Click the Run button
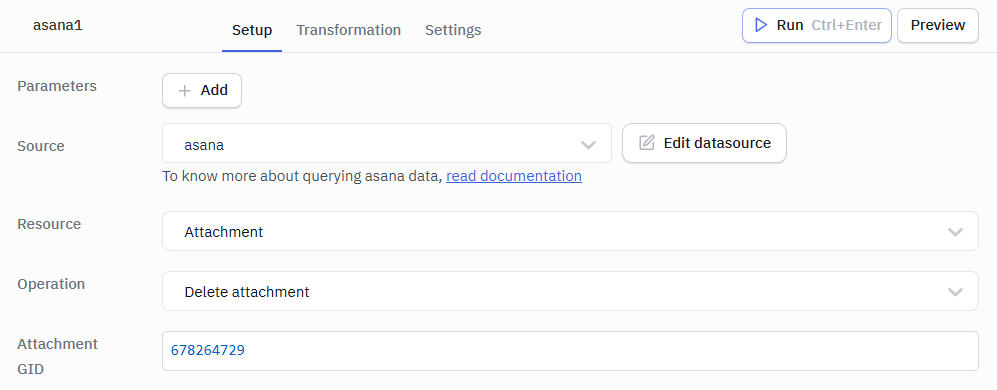This screenshot has height=390, width=997. (x=816, y=25)
